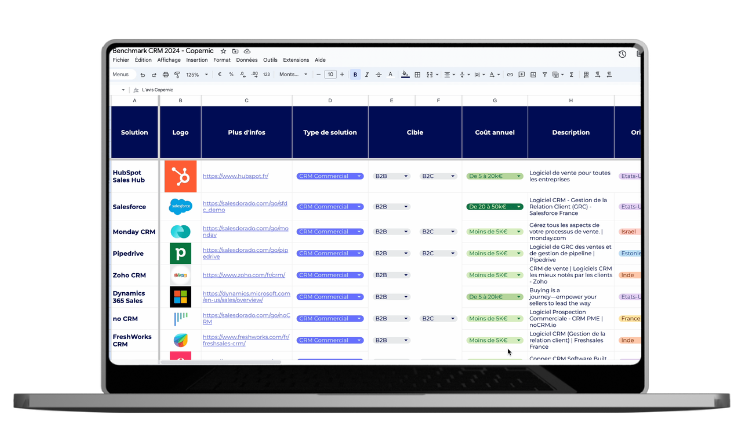Increase the font size with the plus button
750x434 pixels.
pyautogui.click(x=342, y=75)
